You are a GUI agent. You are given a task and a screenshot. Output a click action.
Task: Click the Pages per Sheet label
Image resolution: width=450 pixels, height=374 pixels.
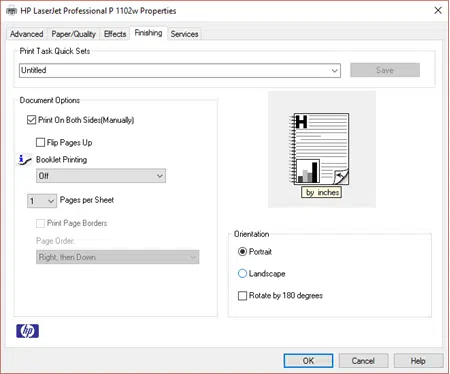[87, 200]
